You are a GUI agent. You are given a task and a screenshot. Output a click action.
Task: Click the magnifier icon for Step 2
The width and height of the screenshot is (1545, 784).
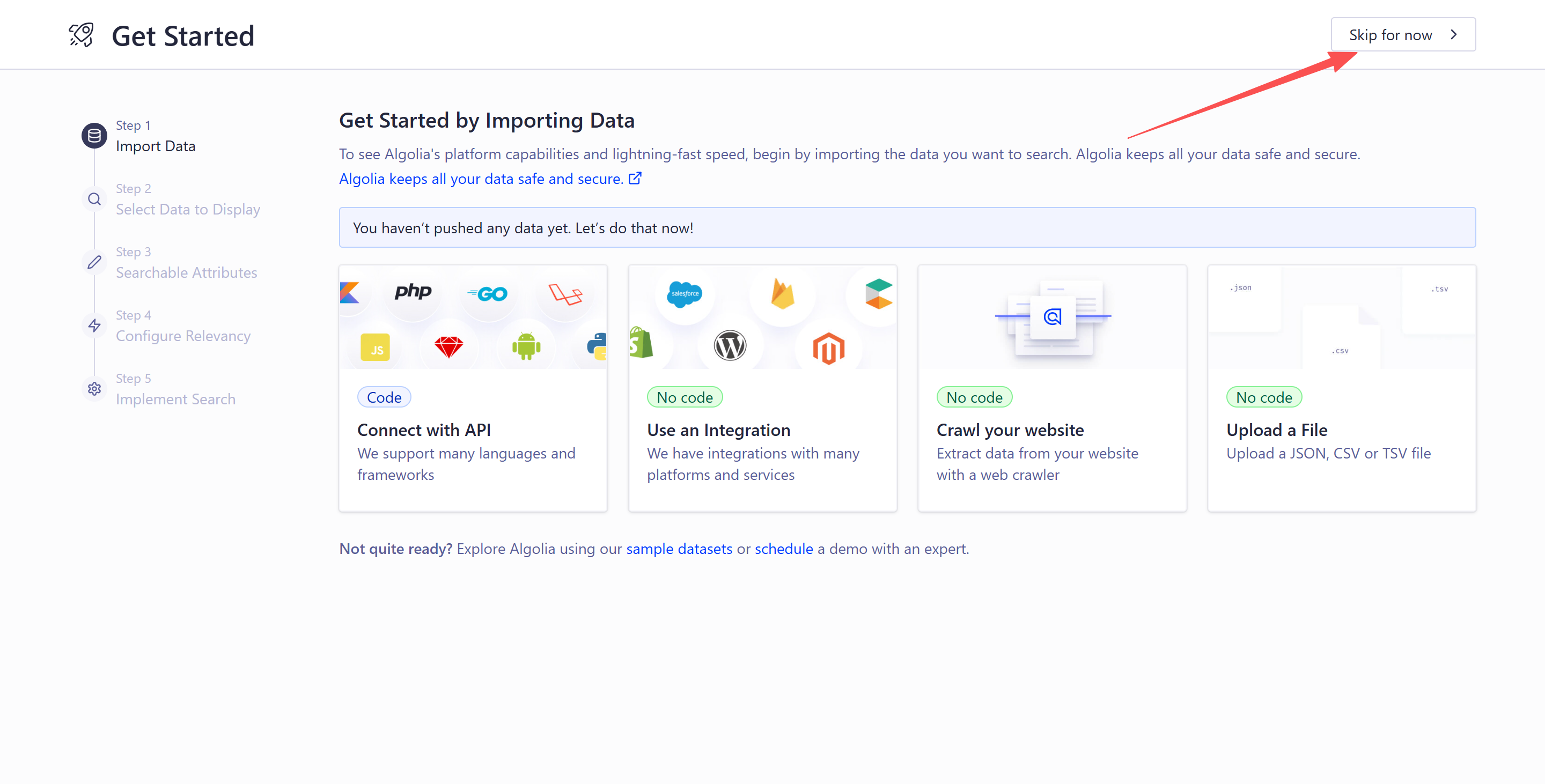point(94,199)
